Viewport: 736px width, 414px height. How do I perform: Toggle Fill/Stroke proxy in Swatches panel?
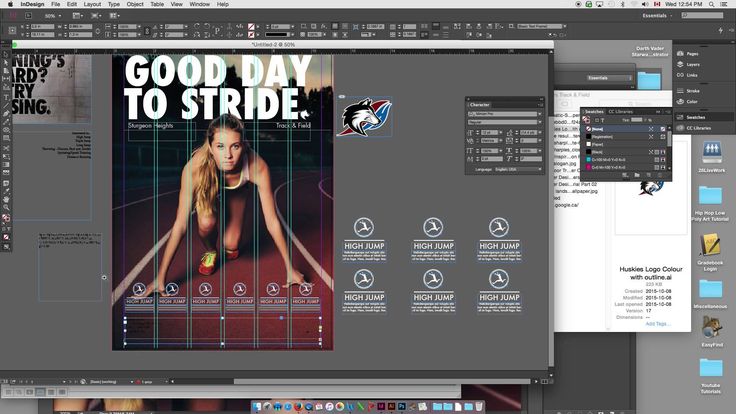point(587,120)
